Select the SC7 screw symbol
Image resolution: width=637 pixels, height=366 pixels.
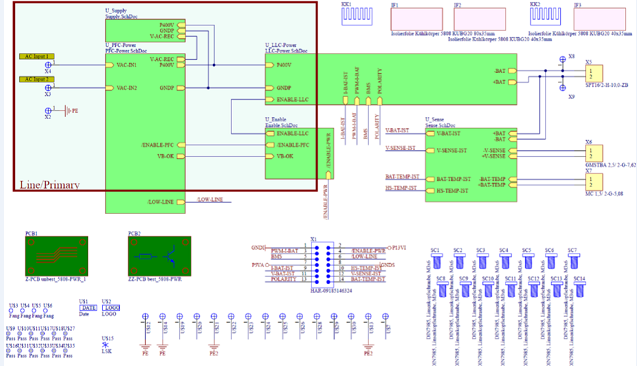(574, 262)
